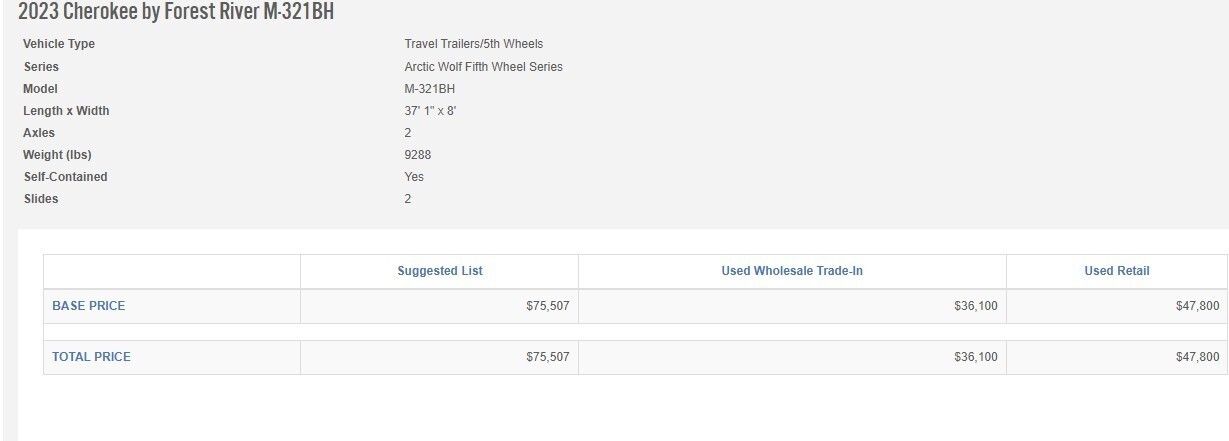Image resolution: width=1229 pixels, height=441 pixels.
Task: Click the Used Wholesale Trade-In column header
Action: click(x=792, y=271)
